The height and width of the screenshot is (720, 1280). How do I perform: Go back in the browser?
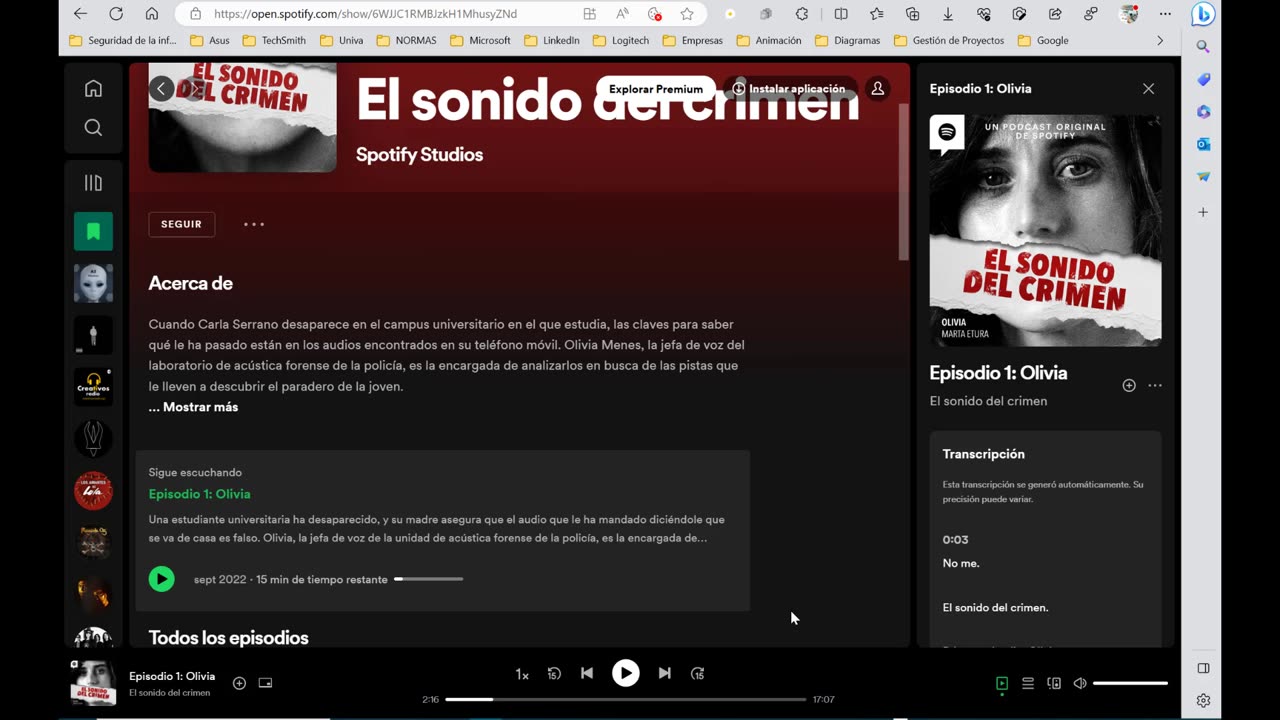click(x=80, y=14)
